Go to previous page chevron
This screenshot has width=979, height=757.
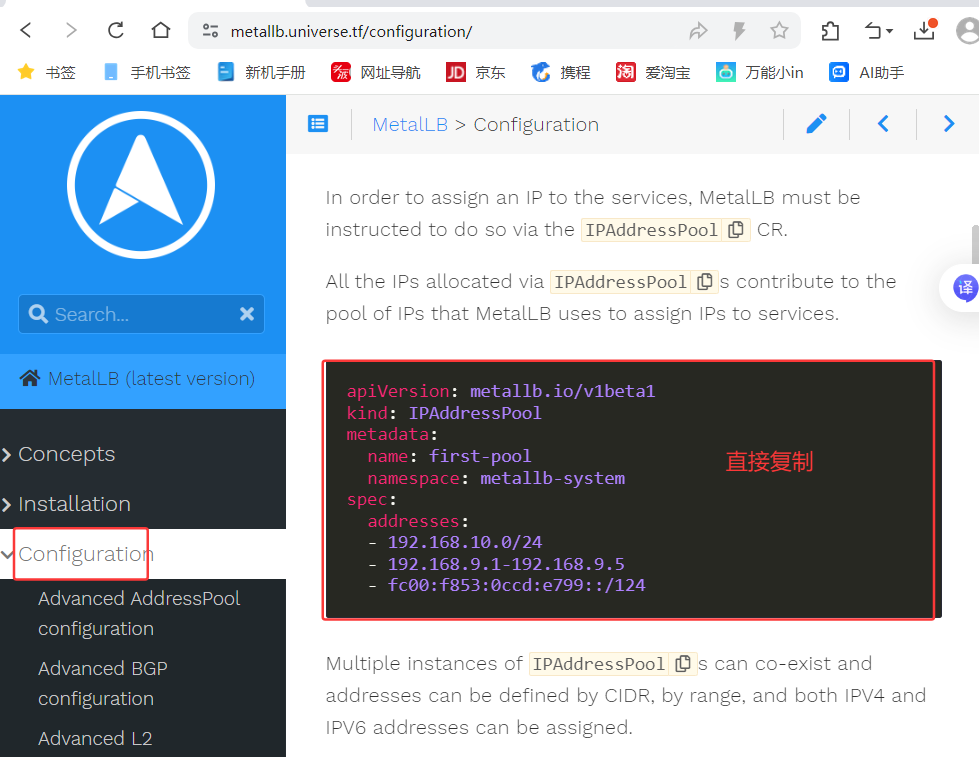[x=883, y=124]
